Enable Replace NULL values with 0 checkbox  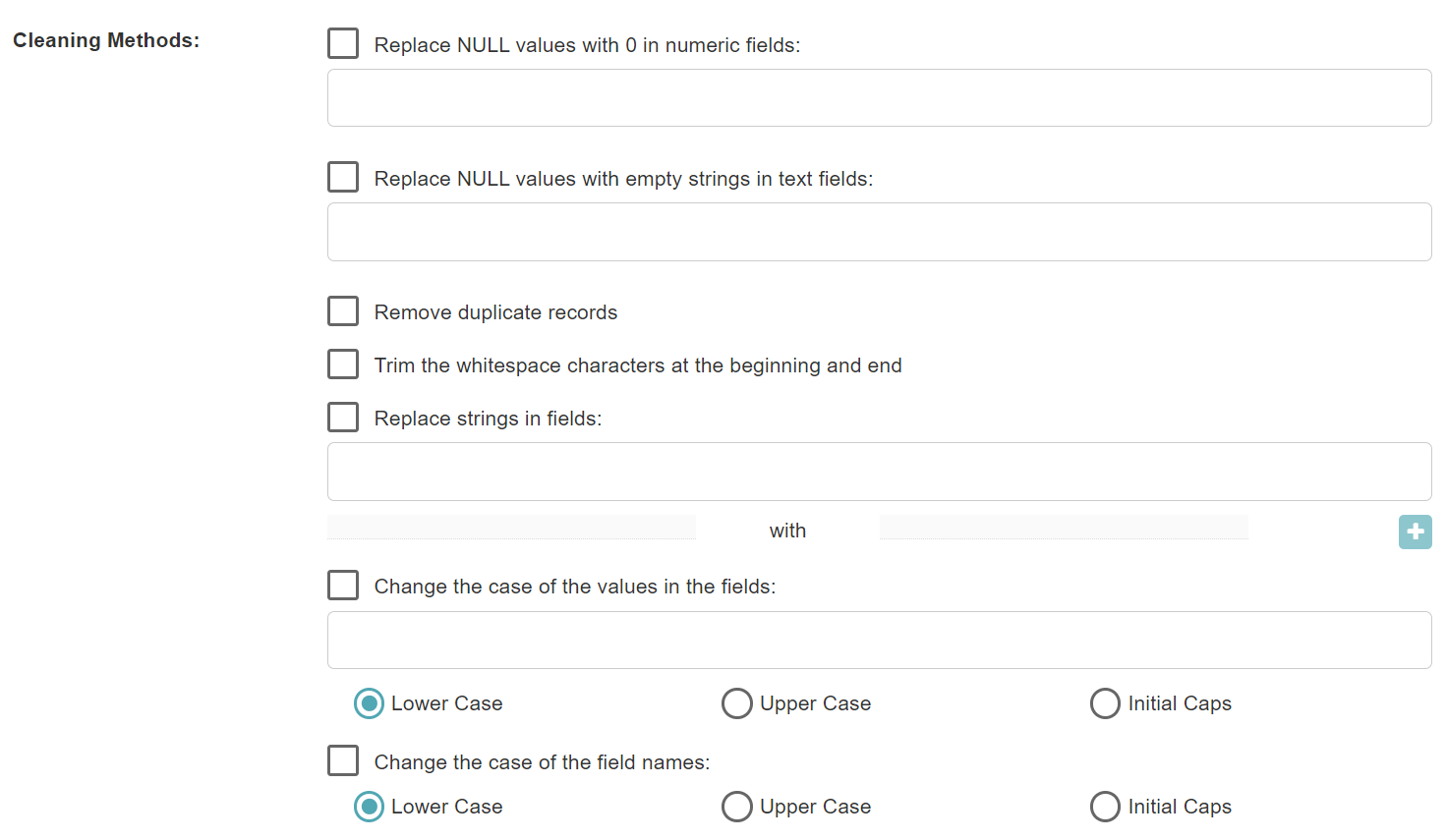[x=343, y=44]
